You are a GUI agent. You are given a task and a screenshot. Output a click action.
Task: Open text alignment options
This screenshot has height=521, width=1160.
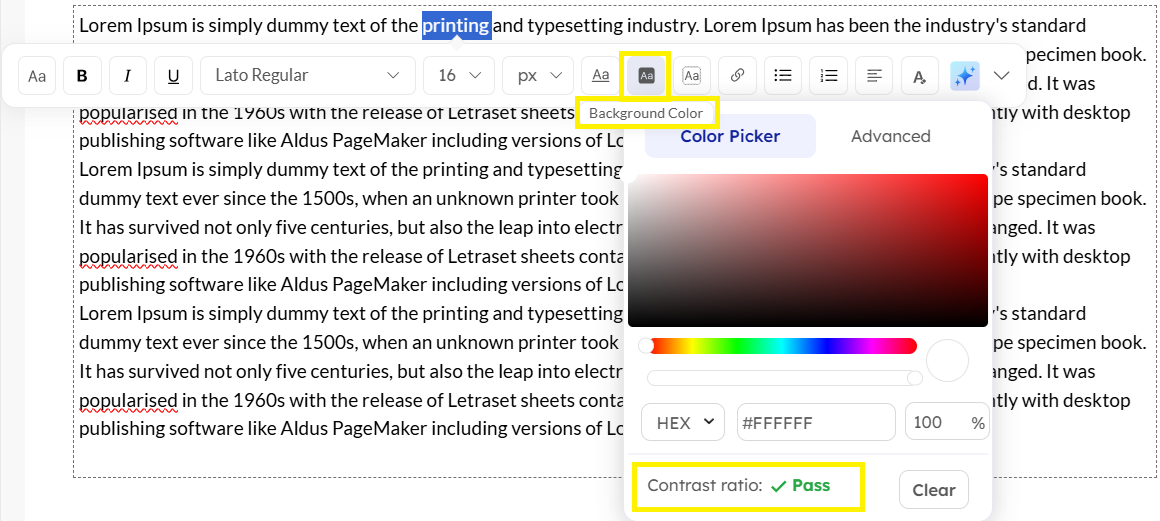click(x=874, y=75)
